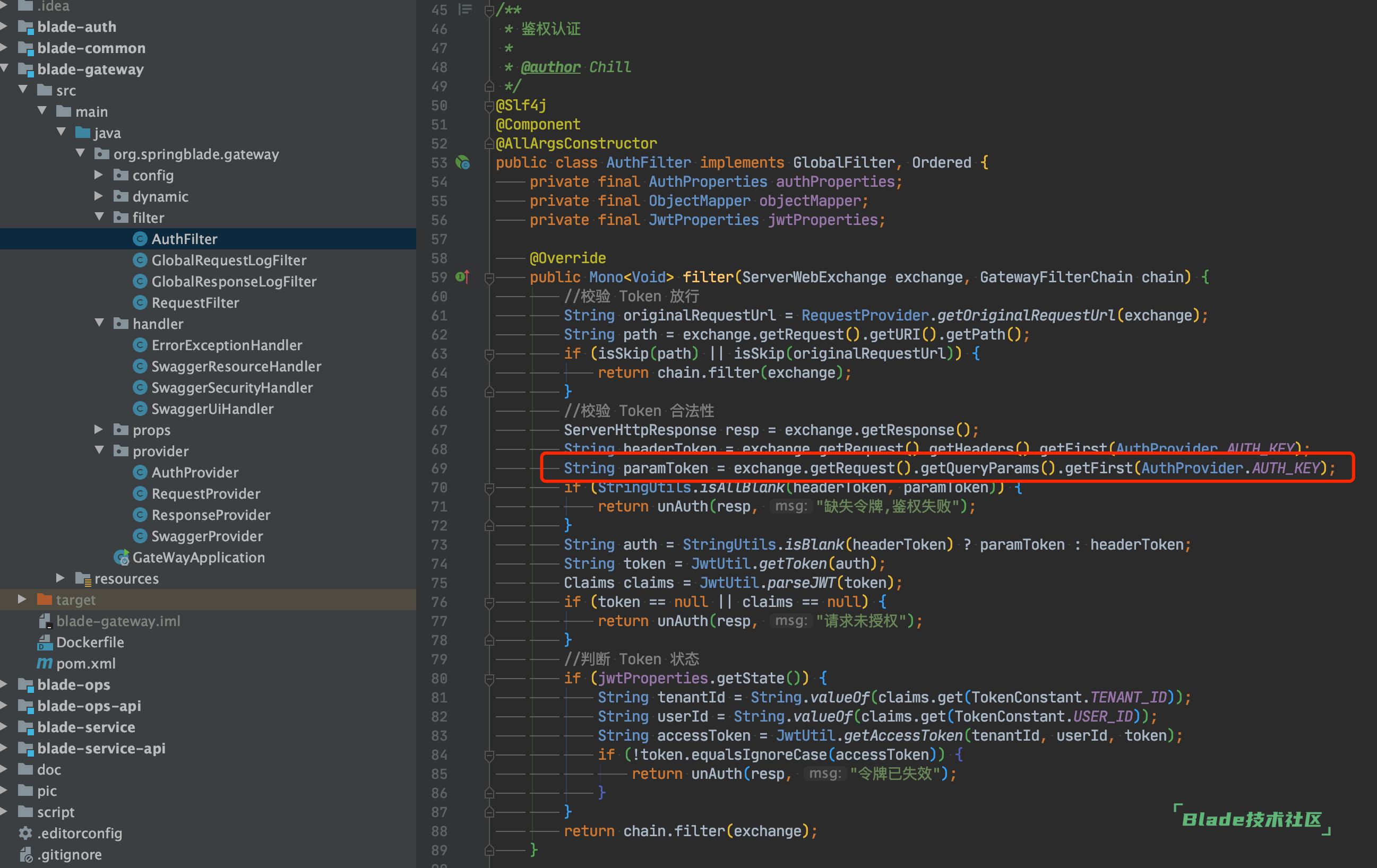Place cursor on the paramToken declaration
Viewport: 1377px width, 868px height.
(x=666, y=468)
